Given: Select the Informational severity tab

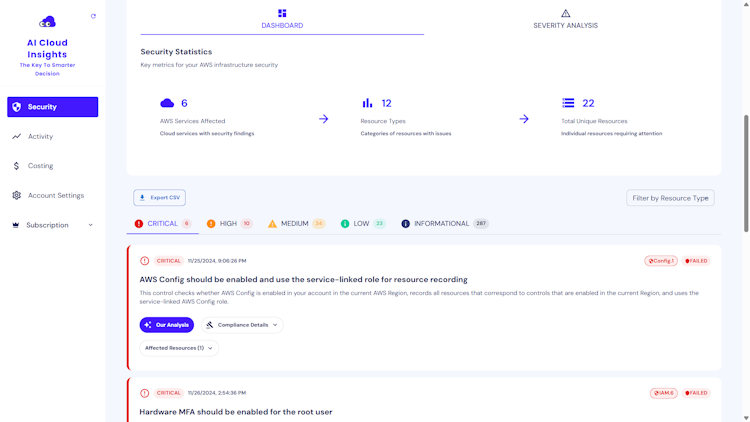Looking at the screenshot, I should point(444,223).
